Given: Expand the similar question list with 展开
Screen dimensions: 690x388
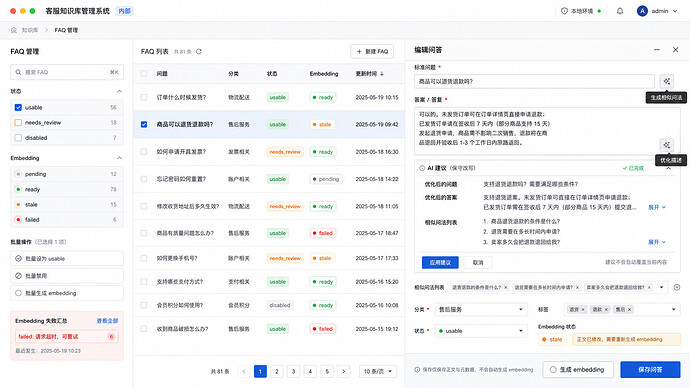Looking at the screenshot, I should point(657,242).
